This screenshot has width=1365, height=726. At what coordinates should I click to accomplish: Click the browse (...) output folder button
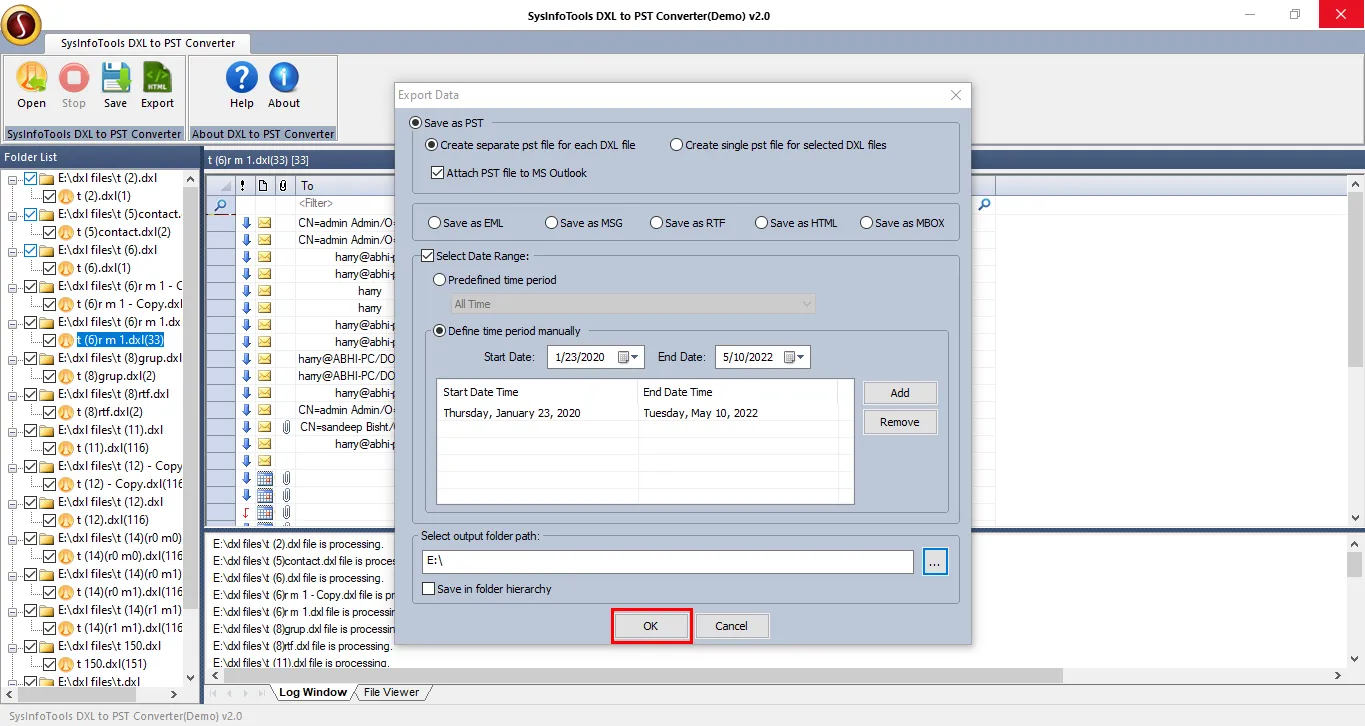(x=935, y=562)
